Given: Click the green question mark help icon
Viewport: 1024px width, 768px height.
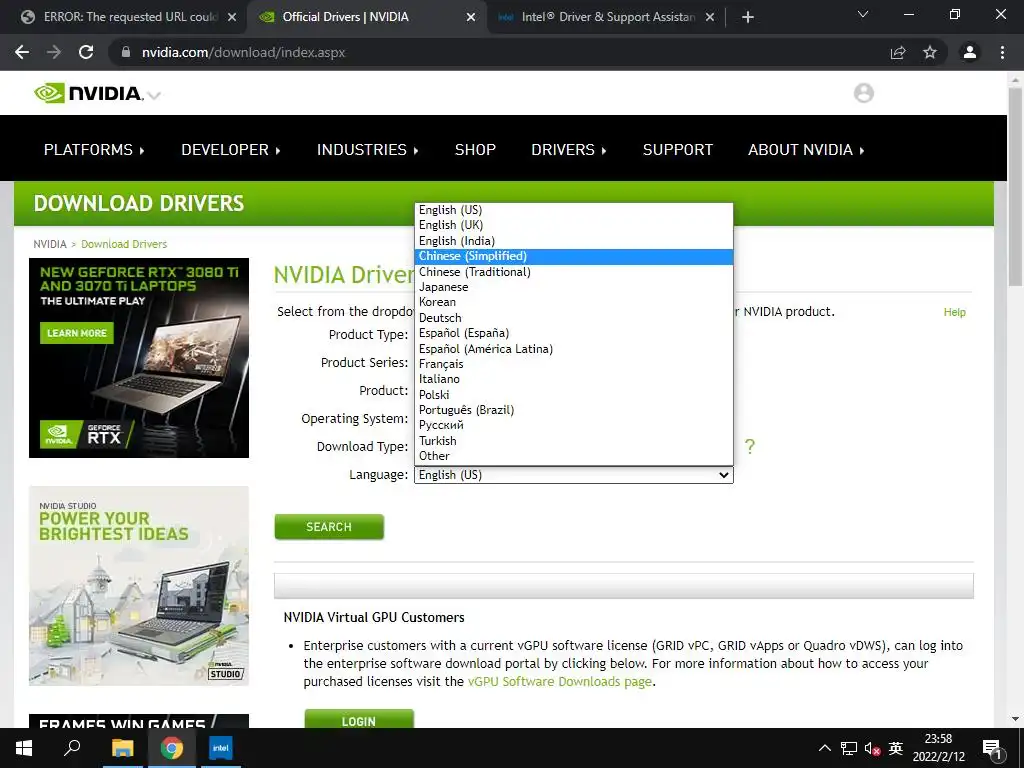Looking at the screenshot, I should [x=750, y=447].
